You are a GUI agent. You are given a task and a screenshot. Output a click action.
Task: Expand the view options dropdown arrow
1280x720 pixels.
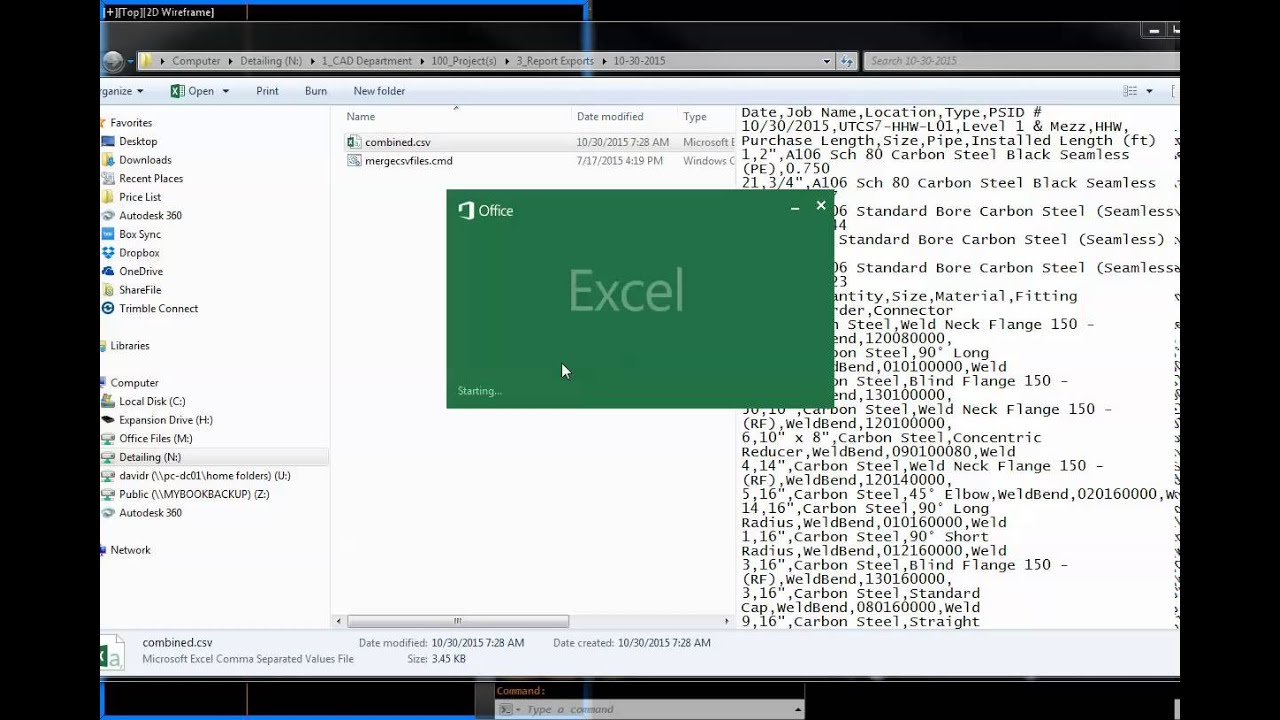click(1149, 91)
